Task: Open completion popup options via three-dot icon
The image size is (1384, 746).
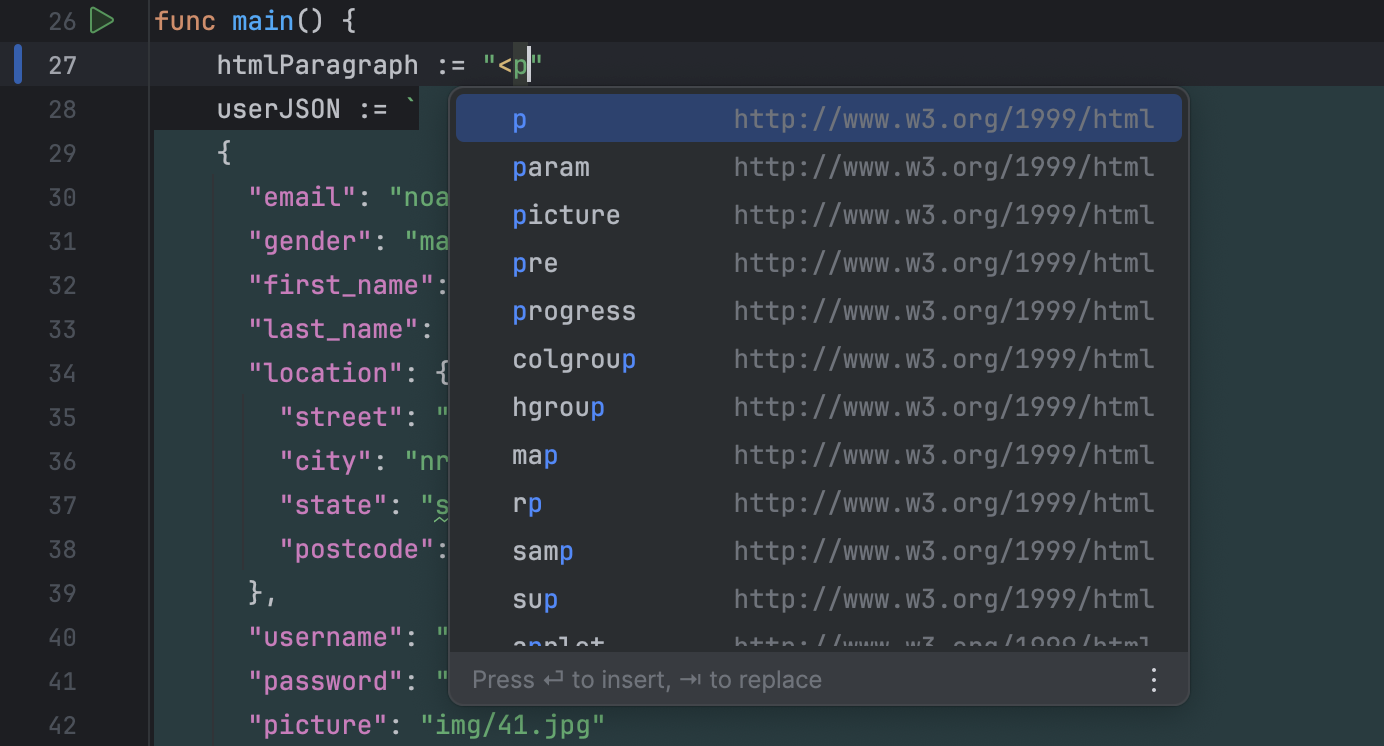Action: 1153,679
